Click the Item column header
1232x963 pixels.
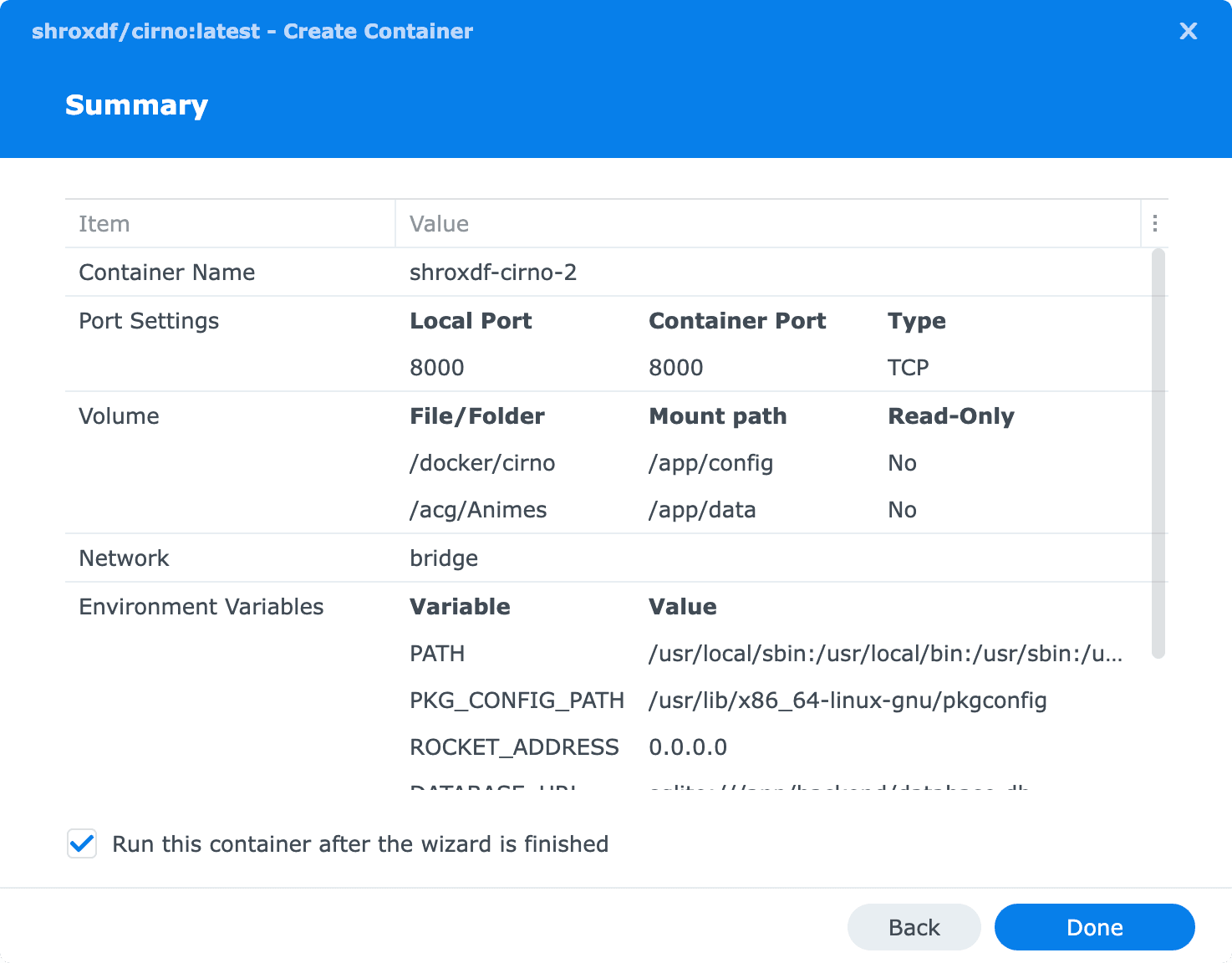104,223
